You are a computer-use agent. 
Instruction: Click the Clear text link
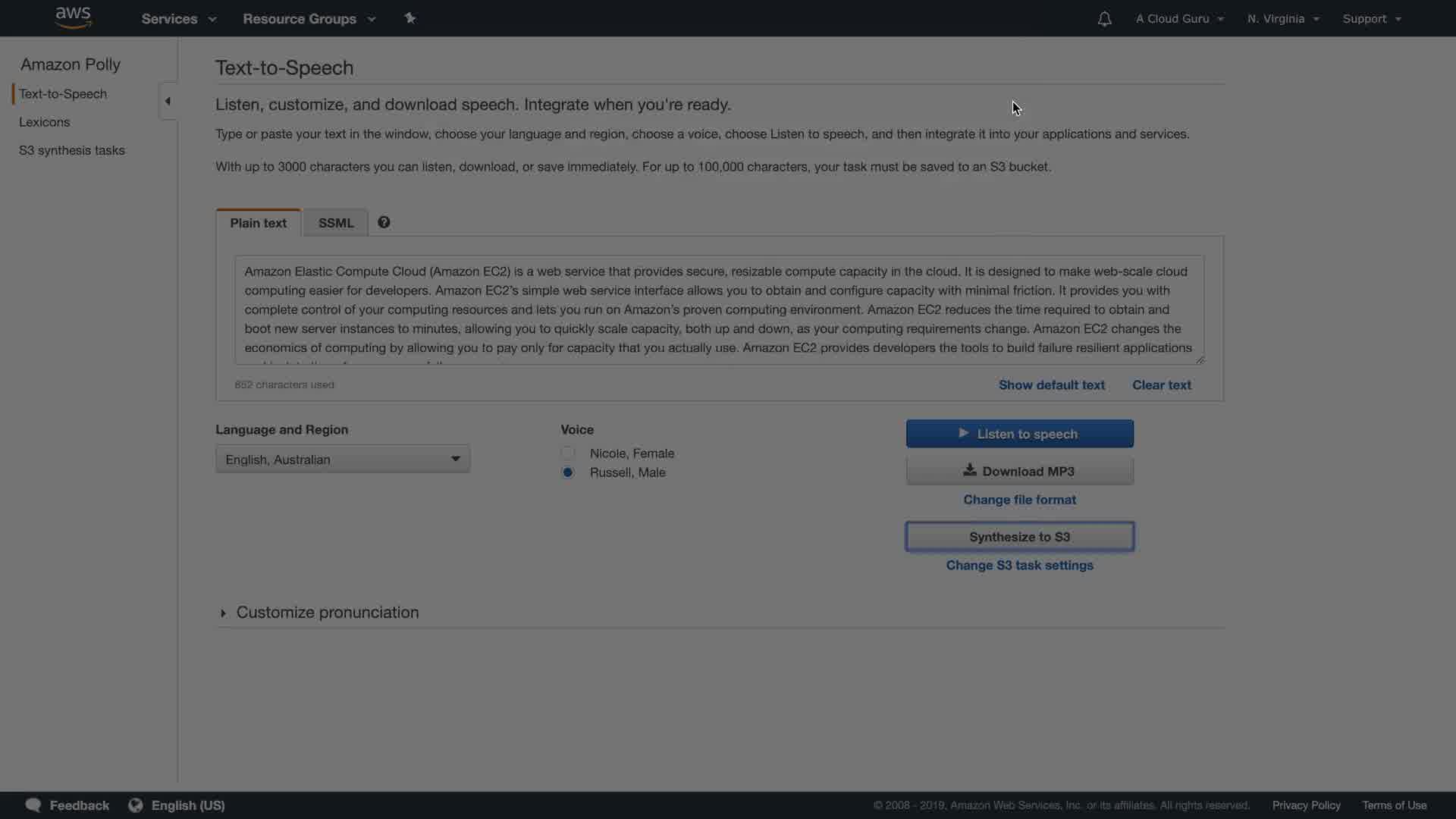point(1161,385)
